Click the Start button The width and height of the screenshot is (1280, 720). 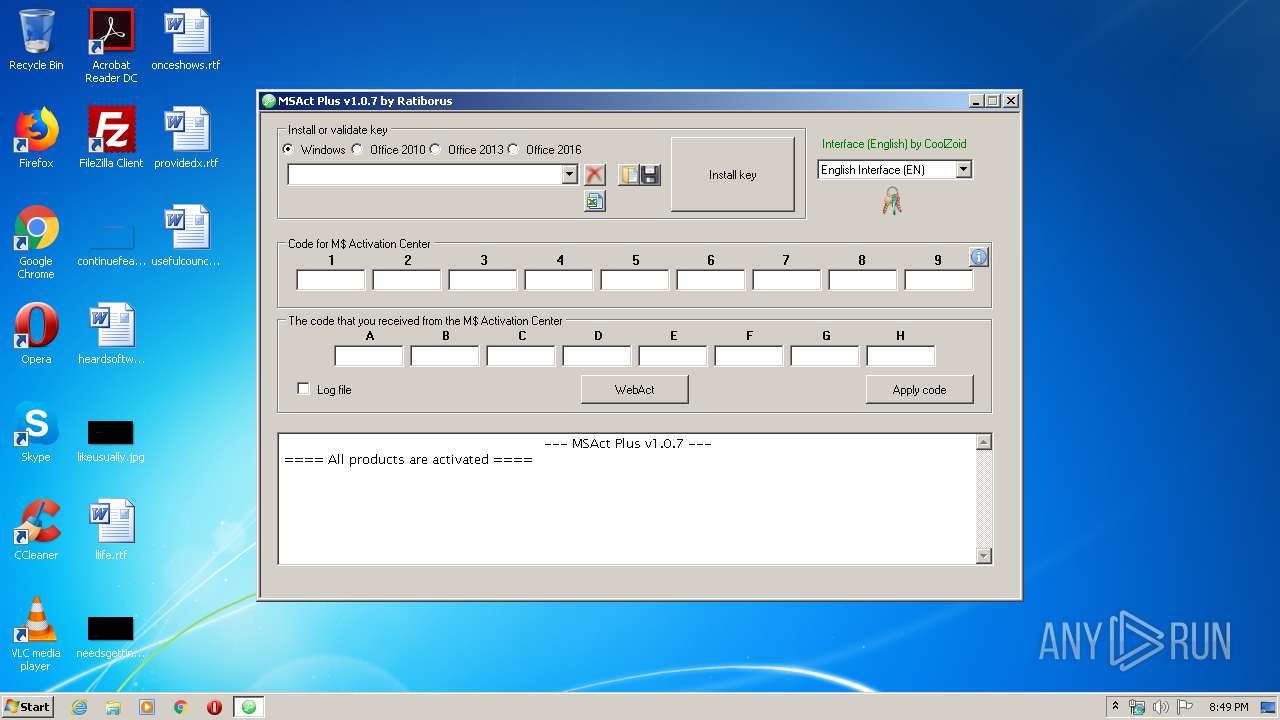28,707
